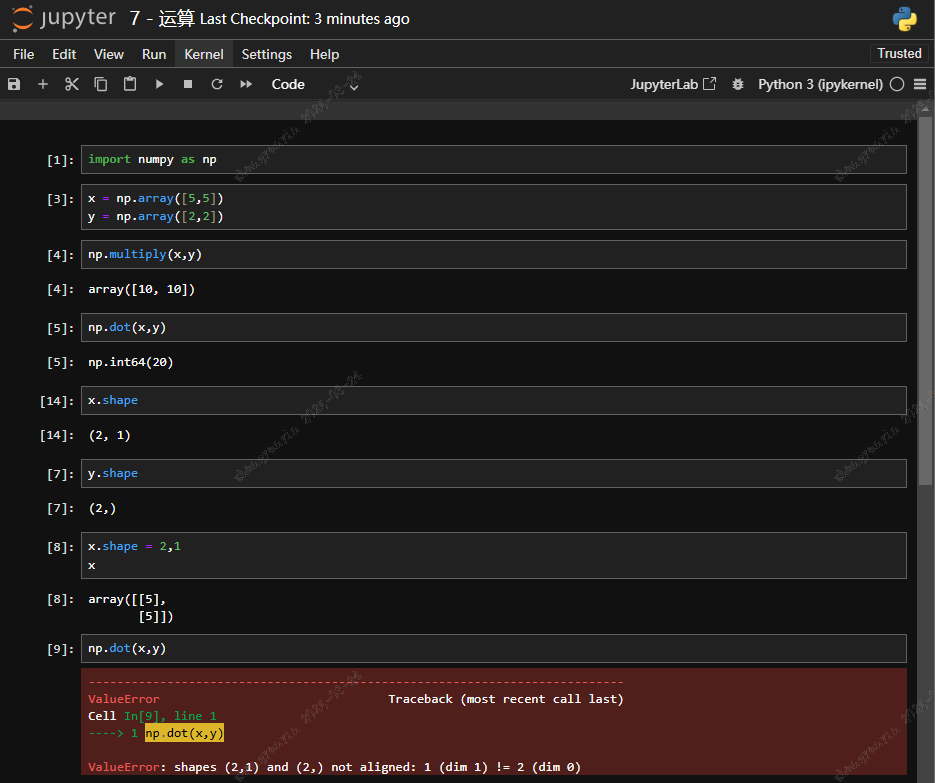Rename the notebook title '7 - 运算'
This screenshot has height=783, width=935.
(x=162, y=18)
